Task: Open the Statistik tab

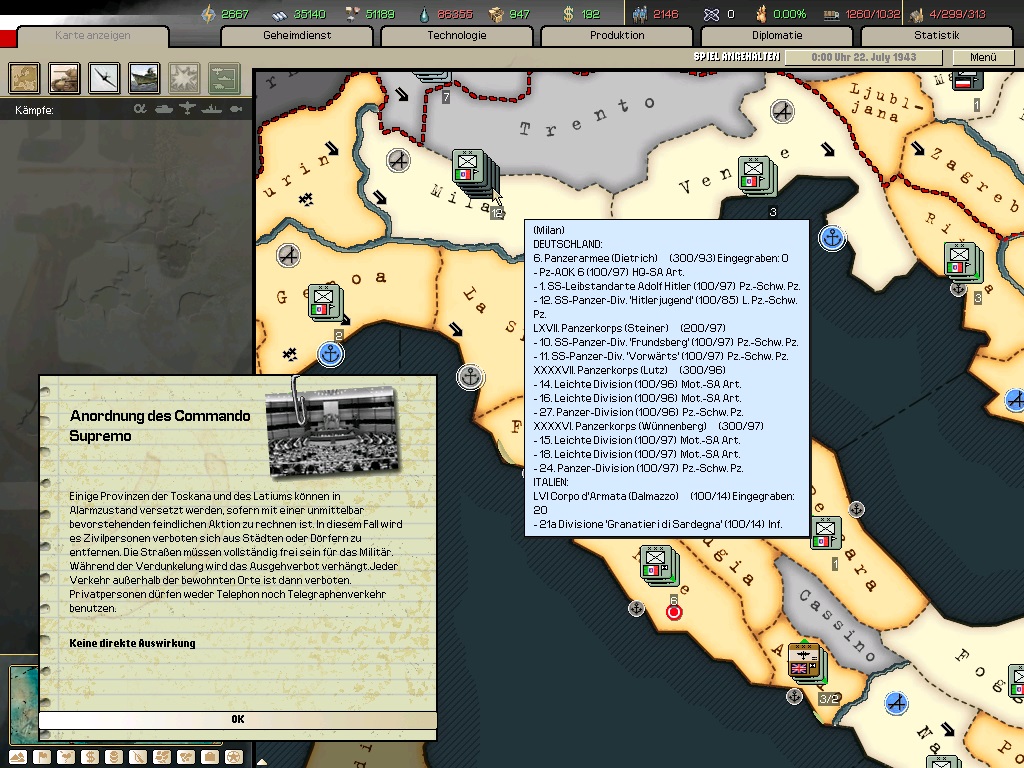Action: (x=937, y=36)
